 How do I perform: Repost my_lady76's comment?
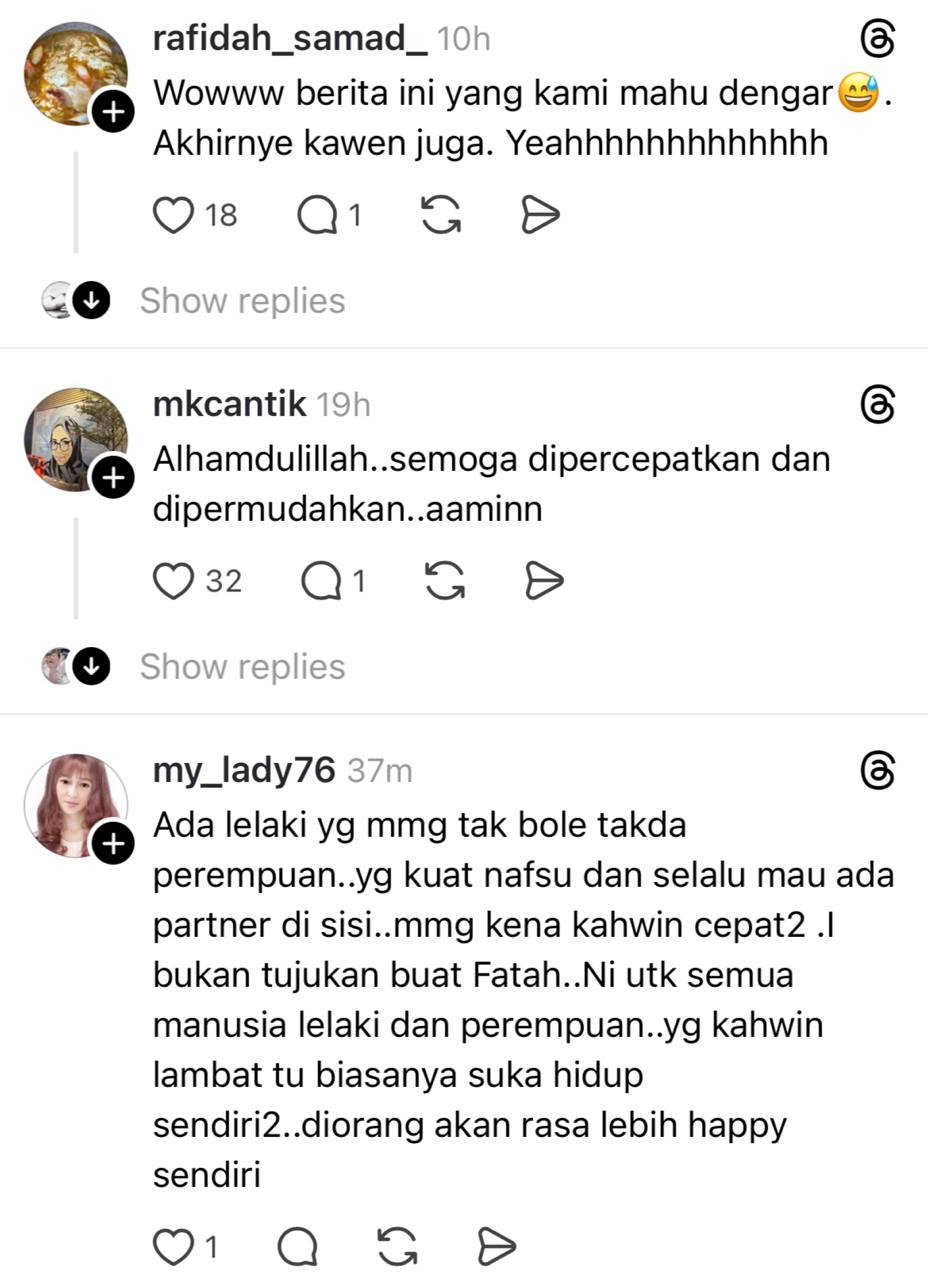pyautogui.click(x=398, y=1247)
